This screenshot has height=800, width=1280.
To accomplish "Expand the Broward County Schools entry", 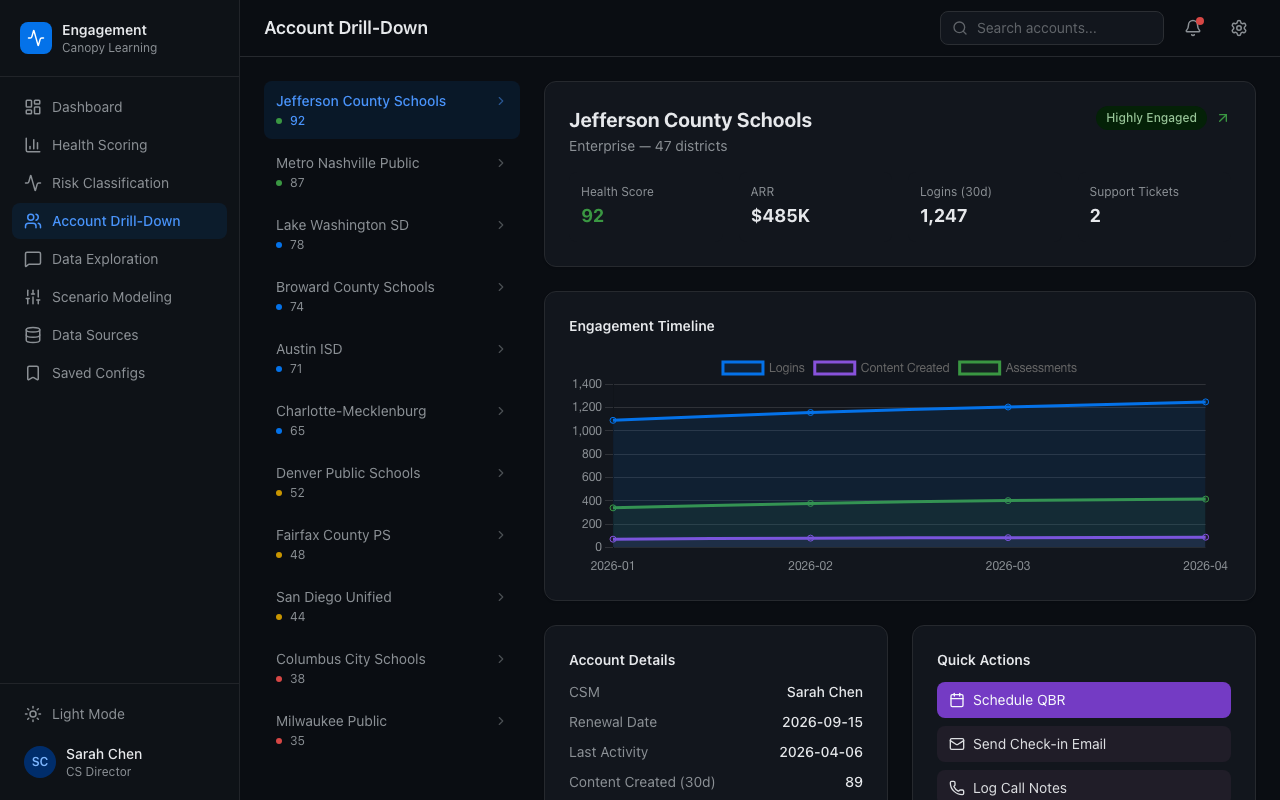I will 391,296.
